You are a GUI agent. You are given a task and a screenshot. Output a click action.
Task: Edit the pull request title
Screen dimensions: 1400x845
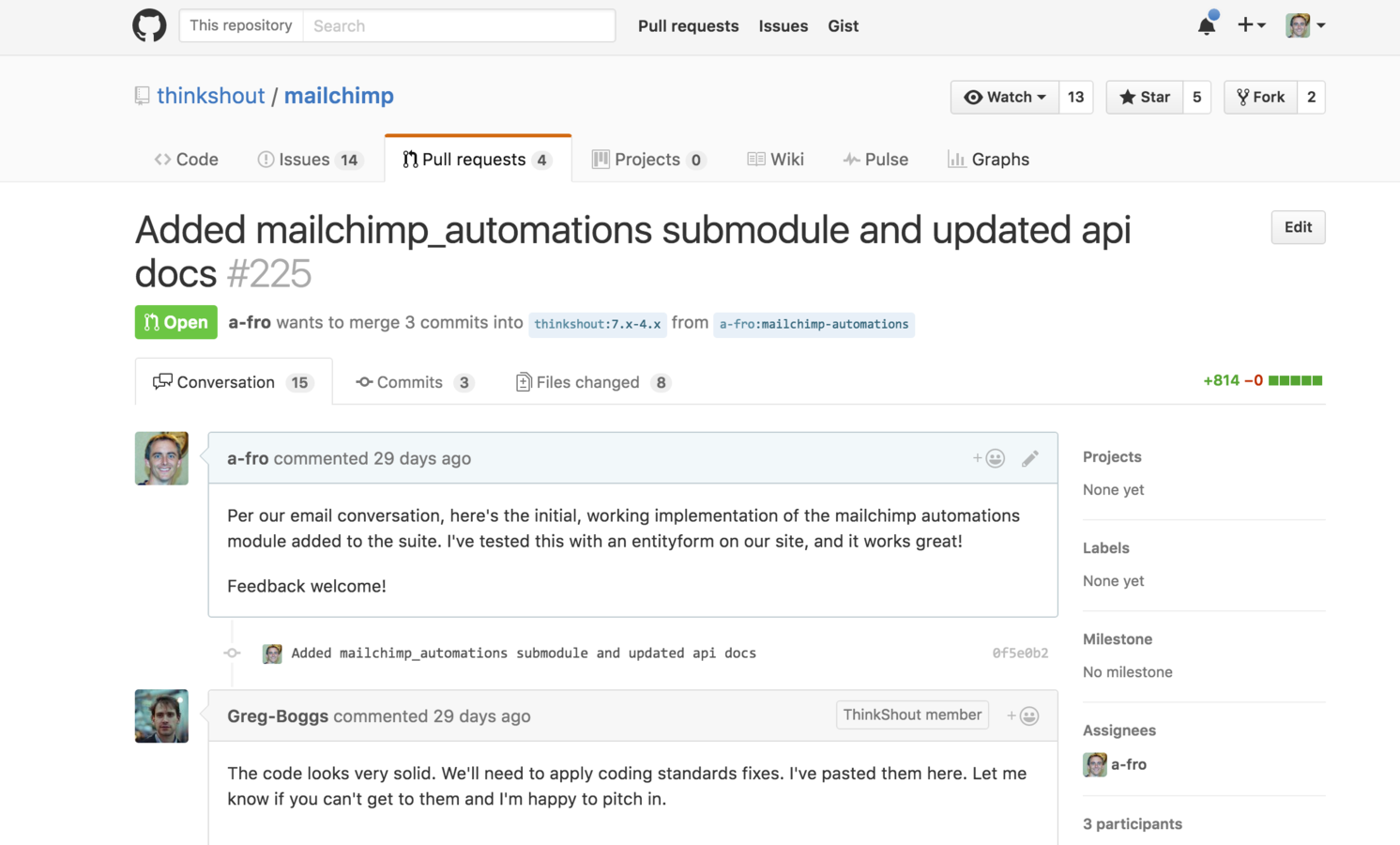pos(1298,227)
